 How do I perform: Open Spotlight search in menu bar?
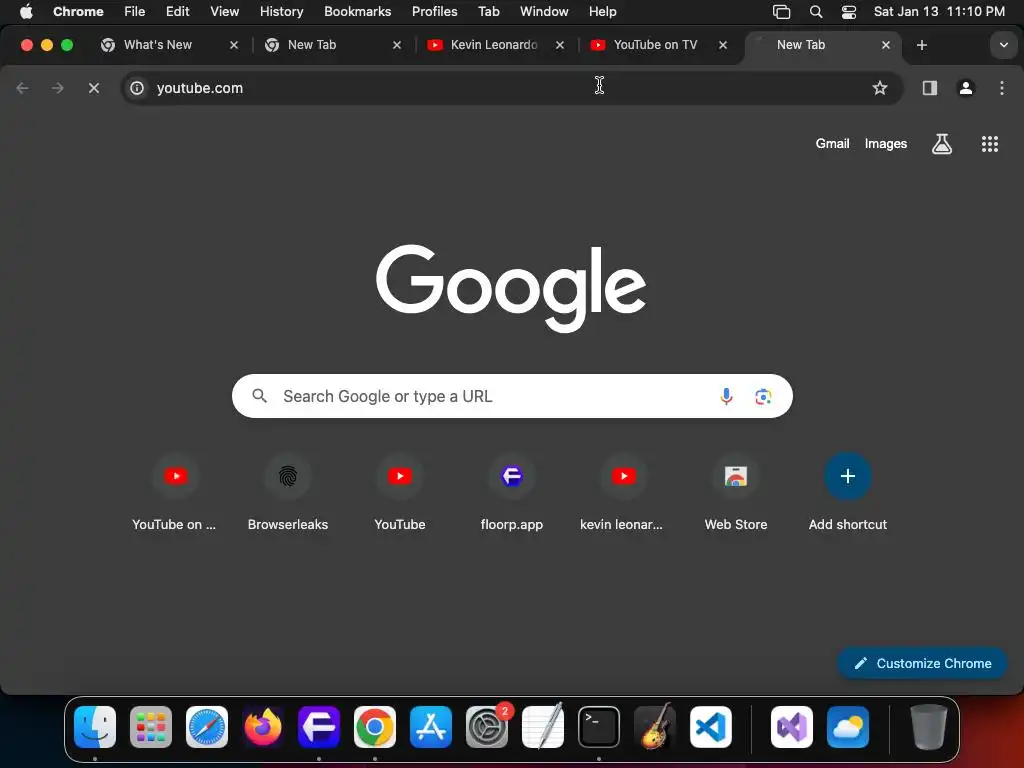tap(816, 11)
